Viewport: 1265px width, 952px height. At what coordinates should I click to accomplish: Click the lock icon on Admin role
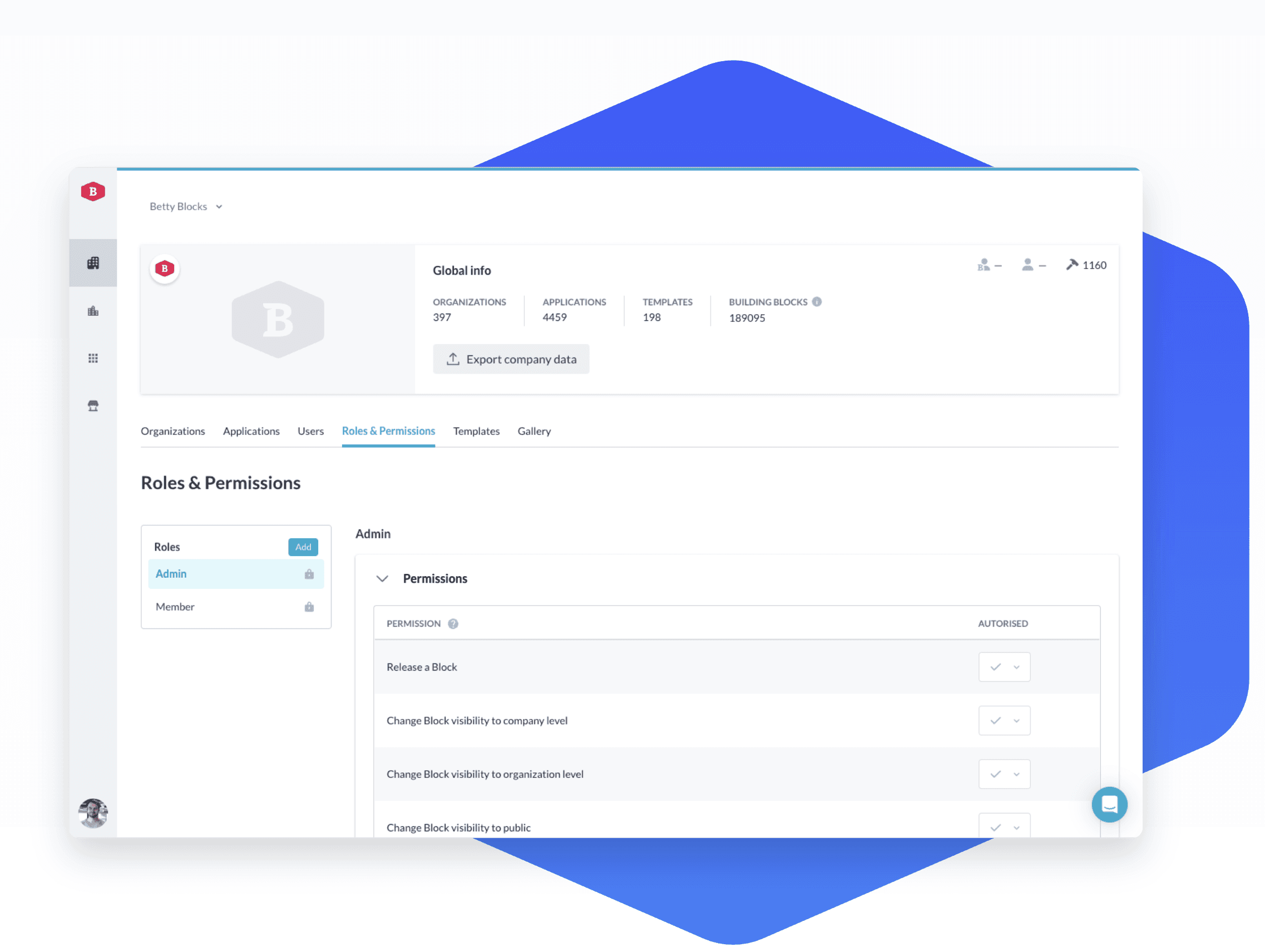[309, 574]
